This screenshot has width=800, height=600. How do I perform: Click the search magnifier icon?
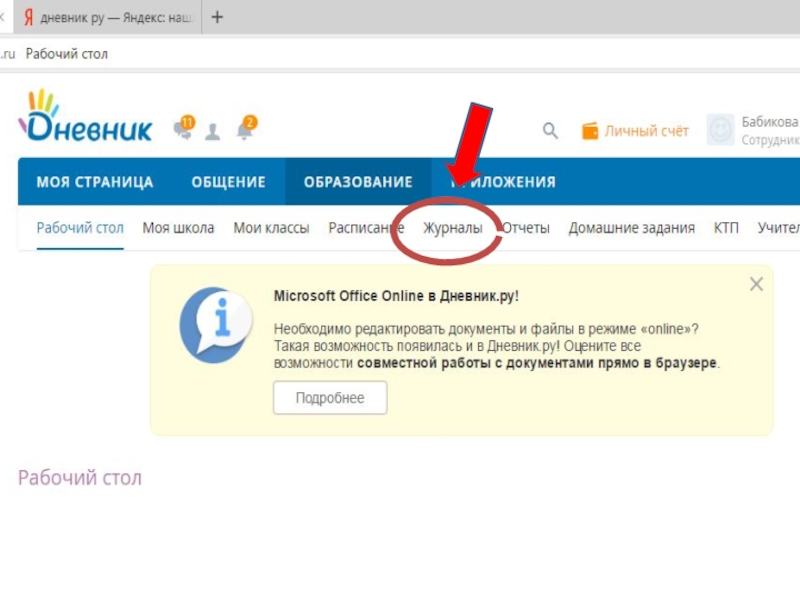550,131
